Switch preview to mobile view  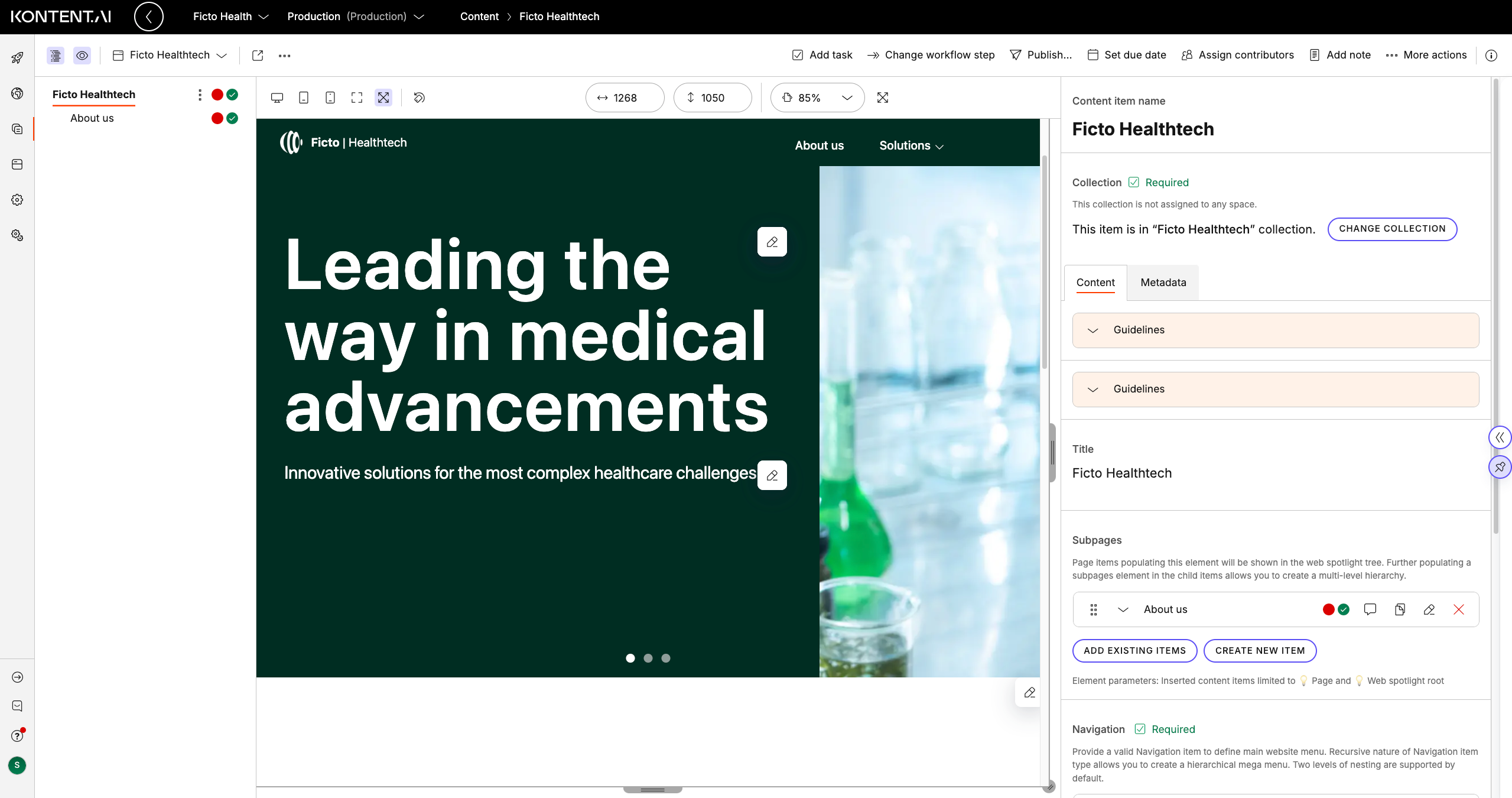[330, 98]
